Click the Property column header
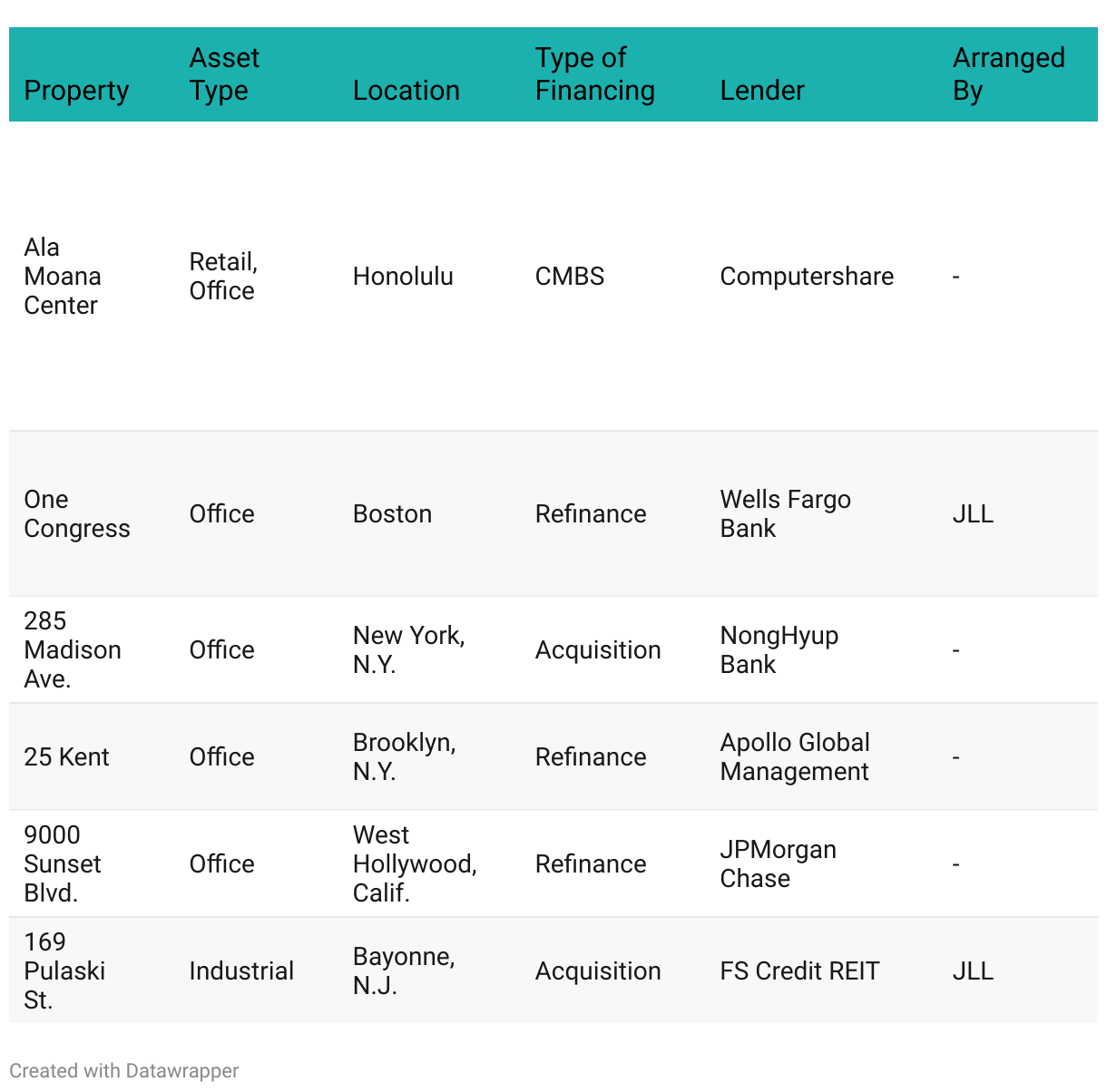Image resolution: width=1107 pixels, height=1092 pixels. click(x=76, y=91)
